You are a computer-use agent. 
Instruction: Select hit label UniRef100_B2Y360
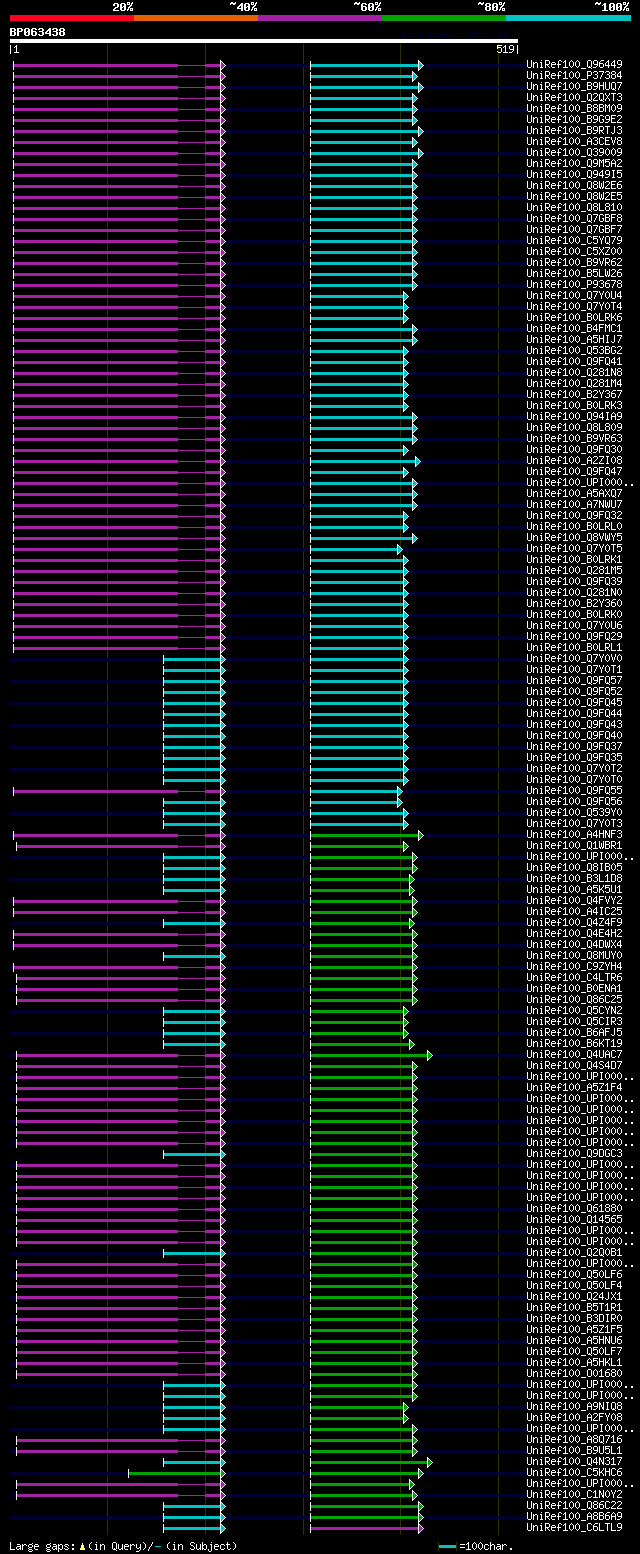[574, 604]
